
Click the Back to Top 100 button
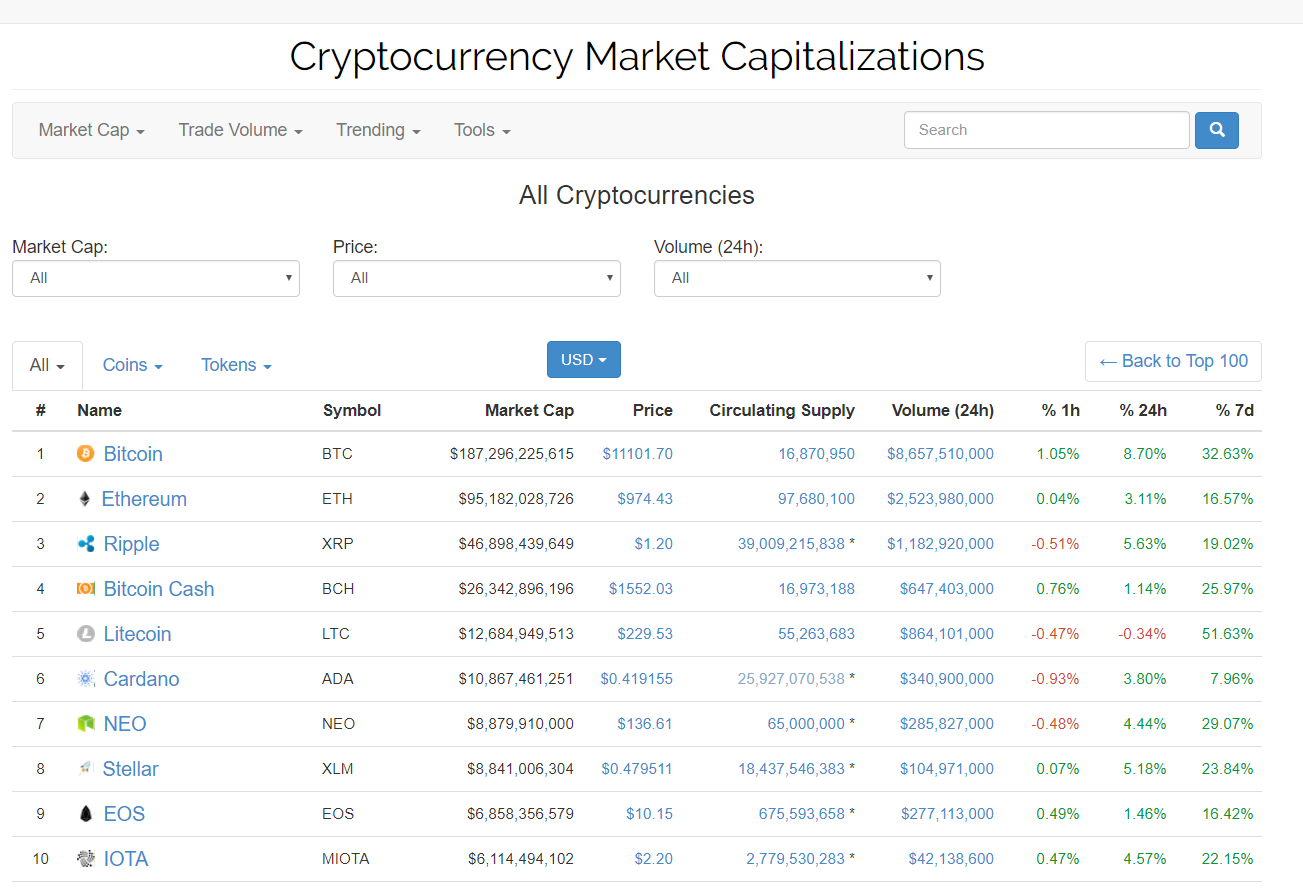(1173, 361)
